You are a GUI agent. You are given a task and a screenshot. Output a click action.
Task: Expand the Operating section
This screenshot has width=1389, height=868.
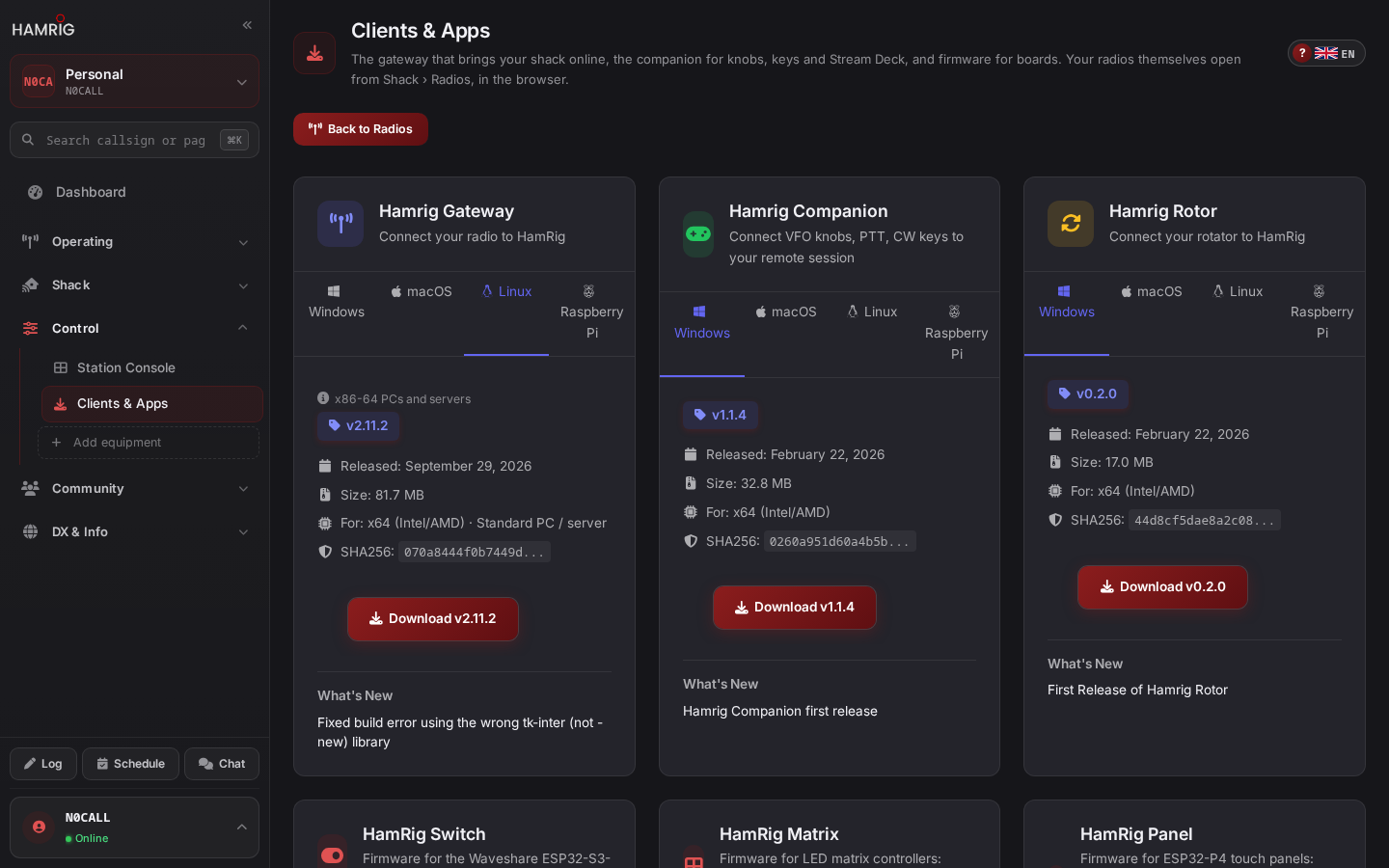[134, 242]
